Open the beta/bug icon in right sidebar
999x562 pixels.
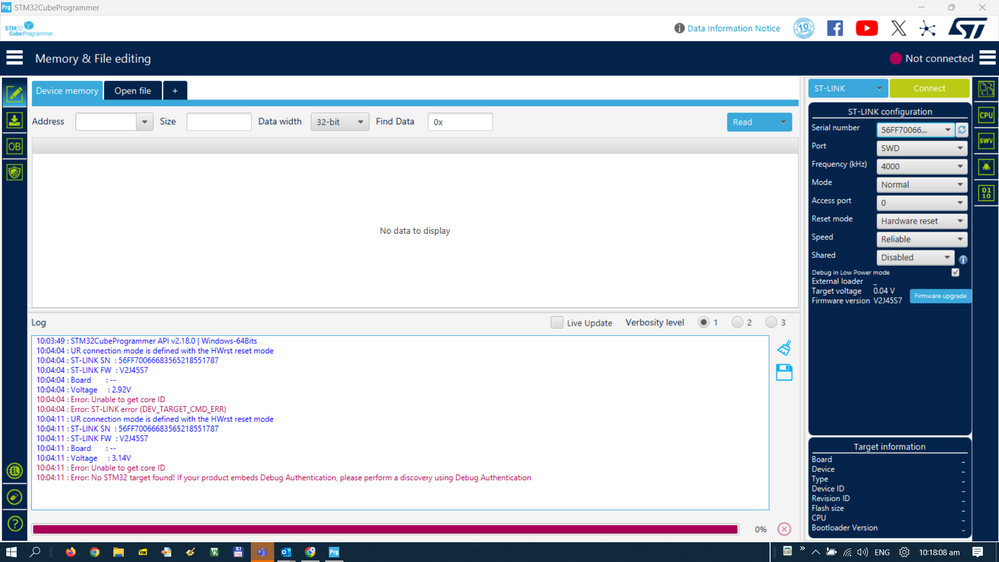click(986, 167)
